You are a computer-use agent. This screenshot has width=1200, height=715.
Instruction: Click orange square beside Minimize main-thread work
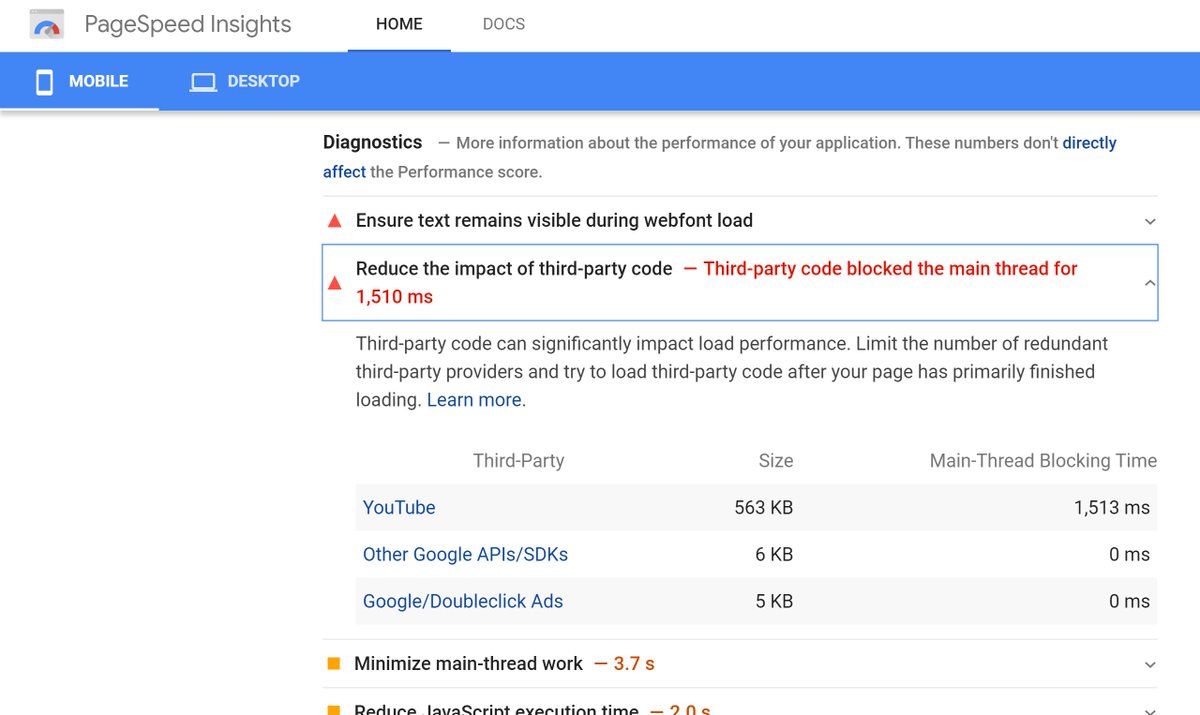pyautogui.click(x=334, y=663)
